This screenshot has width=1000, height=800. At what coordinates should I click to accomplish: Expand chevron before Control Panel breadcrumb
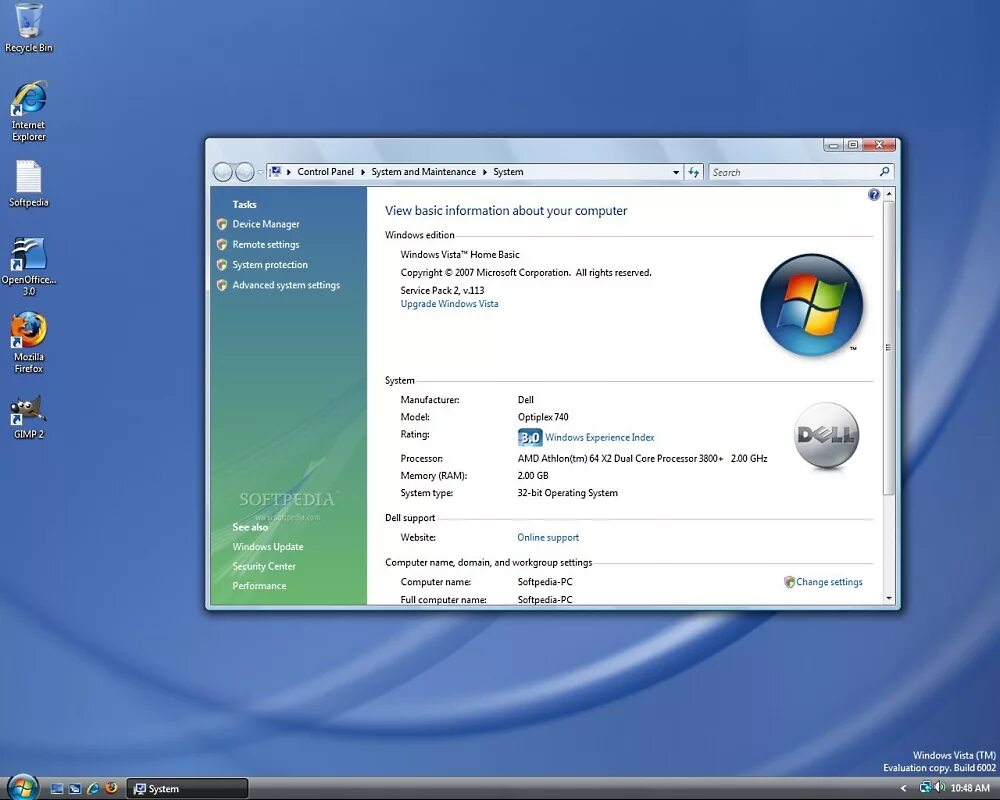pyautogui.click(x=289, y=172)
